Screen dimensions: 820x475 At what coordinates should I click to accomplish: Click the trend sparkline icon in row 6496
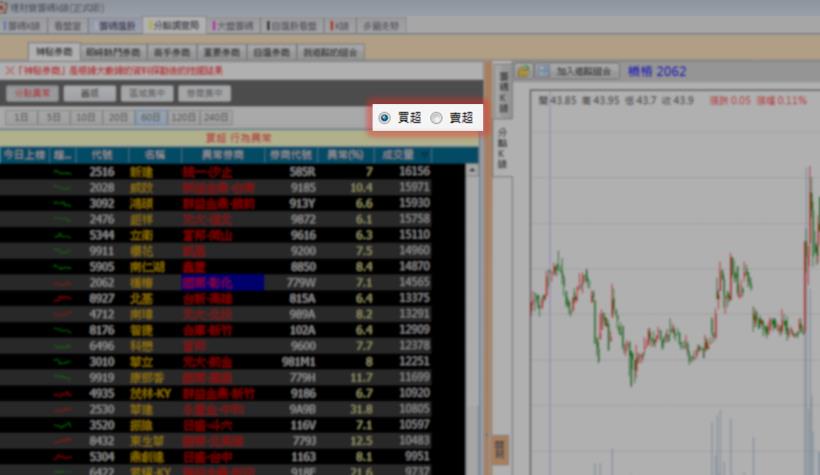(63, 346)
